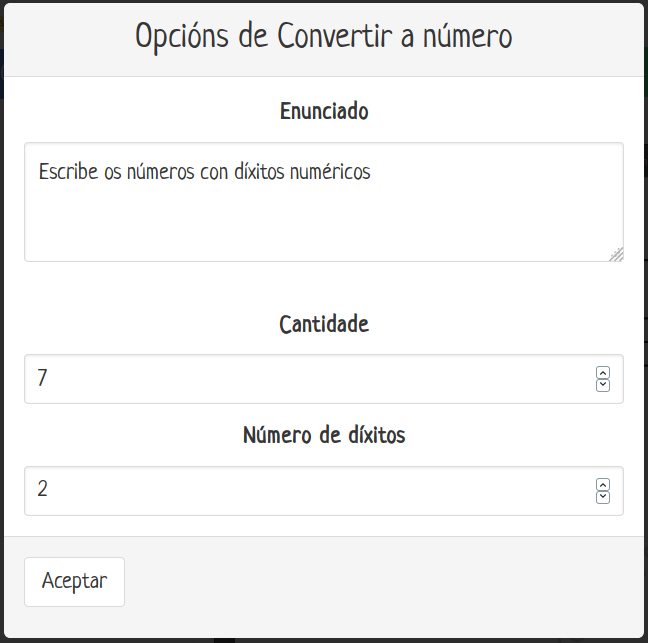This screenshot has width=648, height=643.
Task: Place cursor in text "Escribe os números"
Action: [110, 172]
